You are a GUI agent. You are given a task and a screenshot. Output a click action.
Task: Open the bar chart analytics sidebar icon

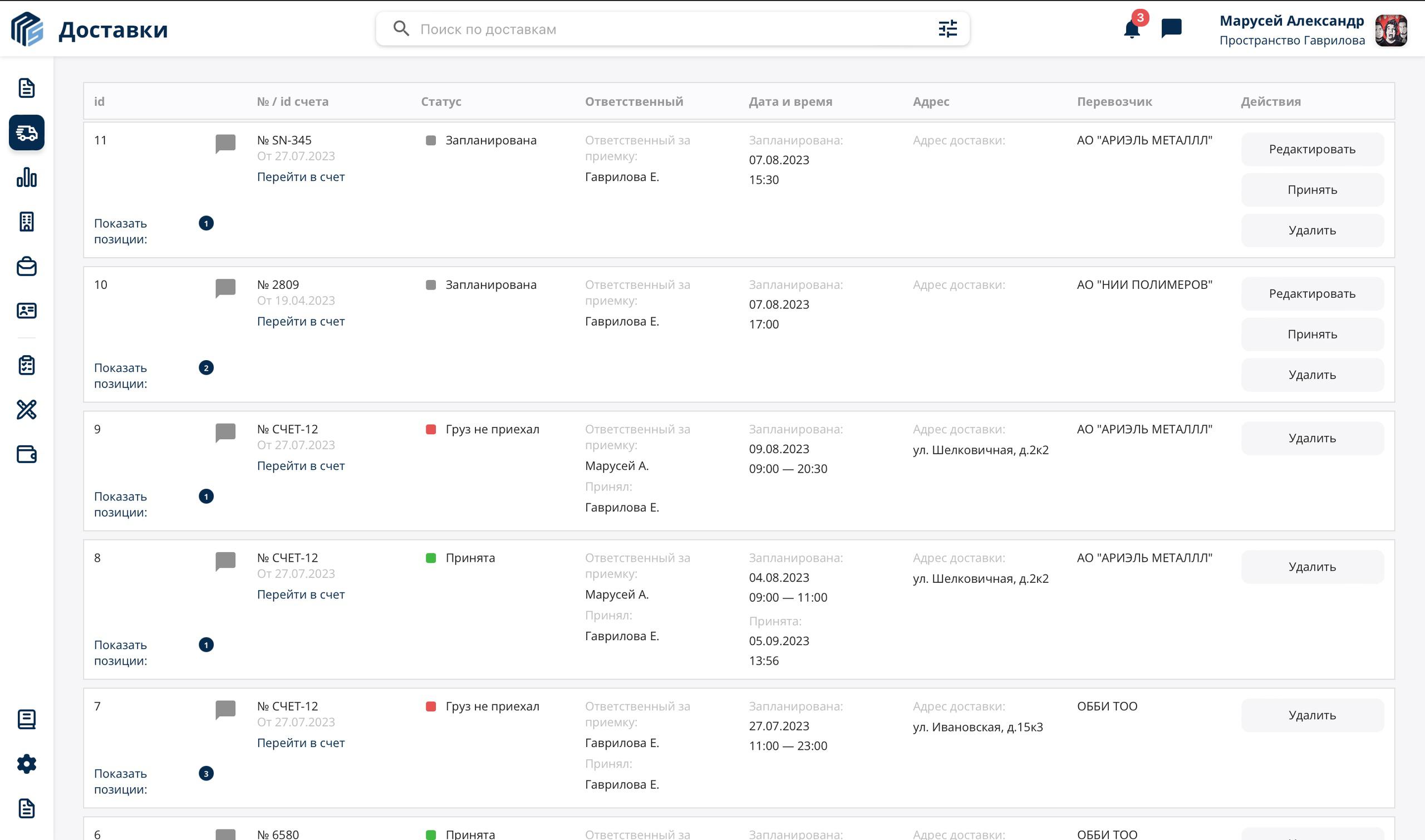click(x=27, y=177)
